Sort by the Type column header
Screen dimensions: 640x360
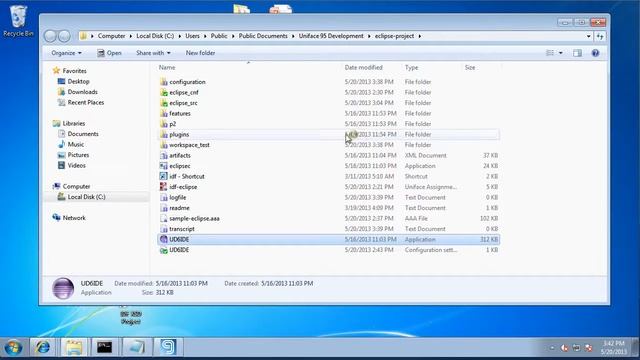tap(411, 67)
